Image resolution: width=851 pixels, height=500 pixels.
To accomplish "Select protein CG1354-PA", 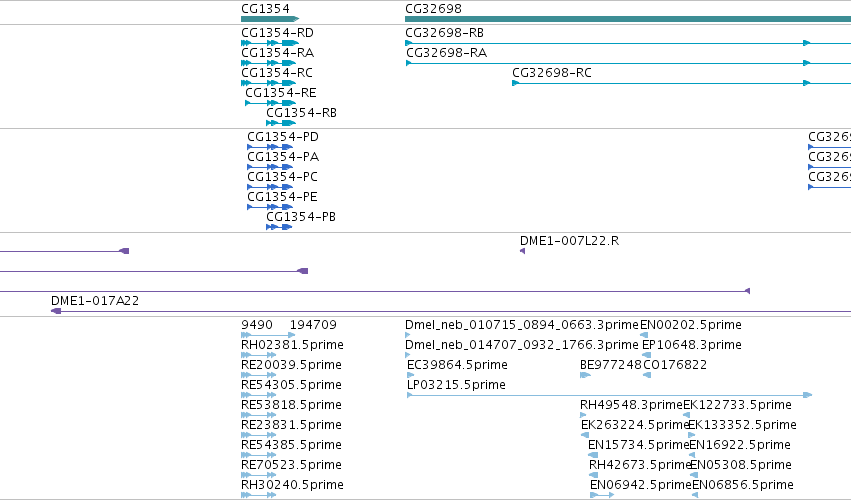I will [x=283, y=157].
